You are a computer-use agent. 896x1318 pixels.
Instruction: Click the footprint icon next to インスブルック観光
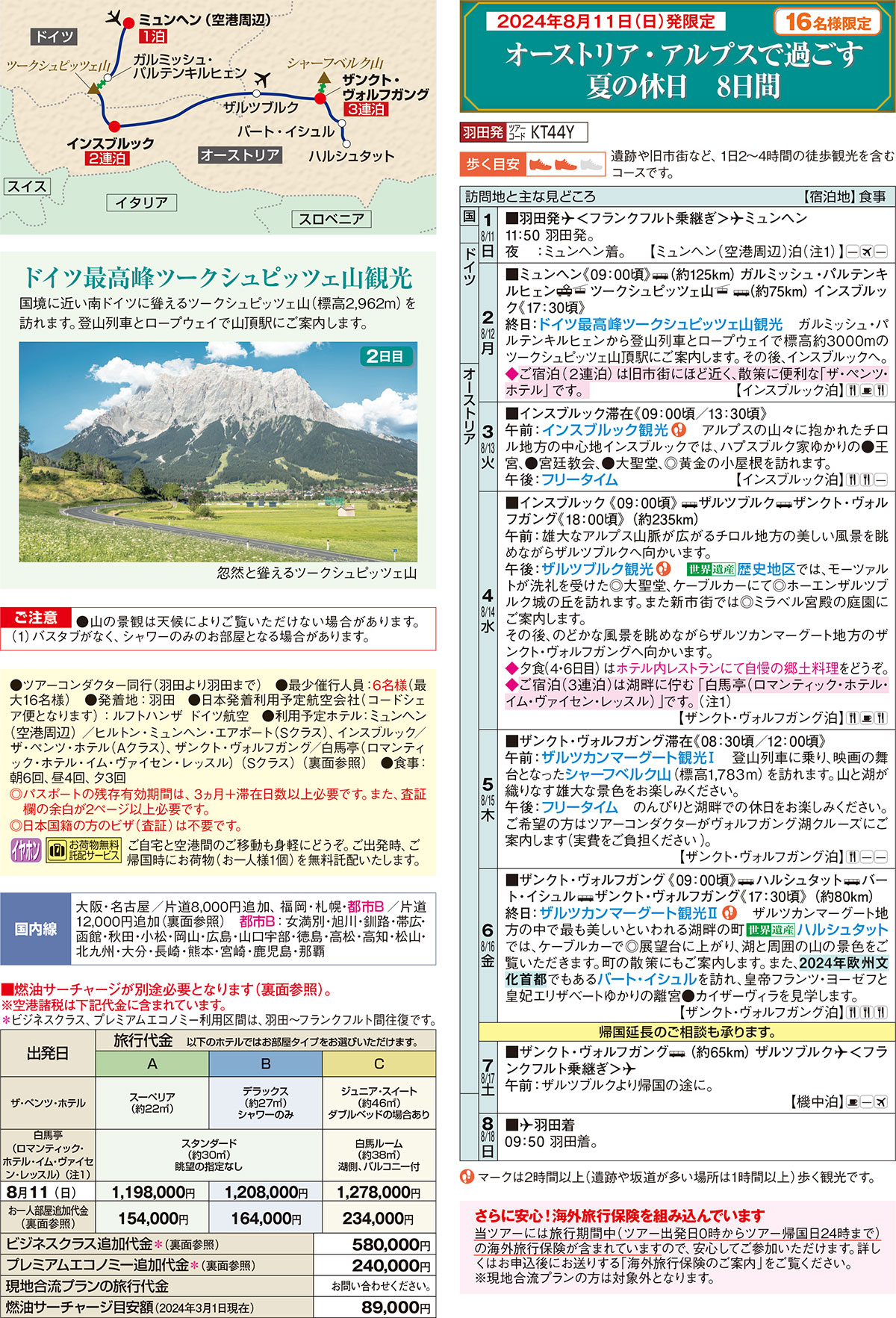click(679, 430)
